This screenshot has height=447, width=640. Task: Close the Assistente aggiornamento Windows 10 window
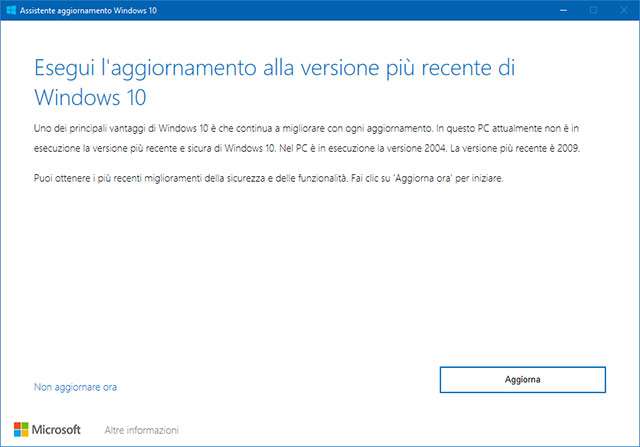tap(624, 10)
